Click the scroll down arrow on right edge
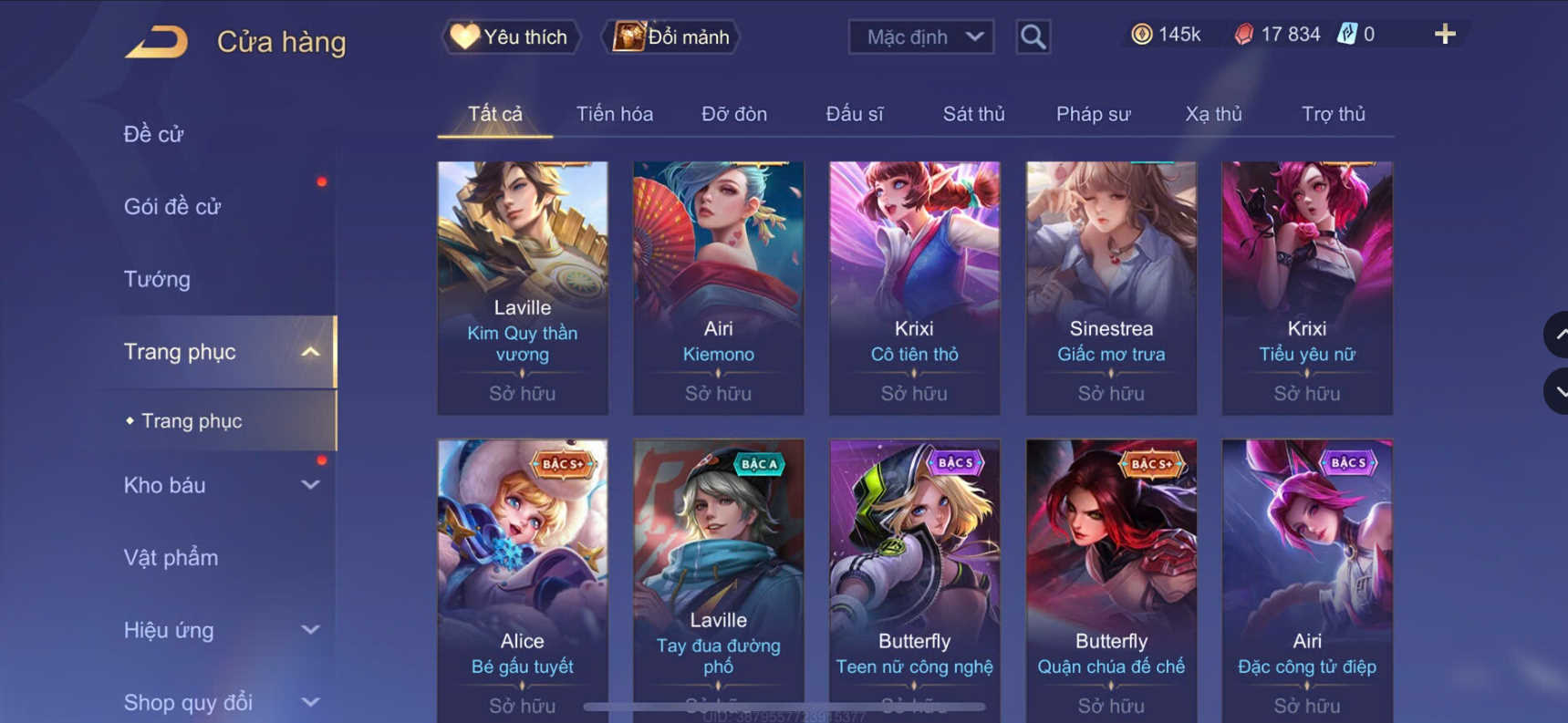This screenshot has height=723, width=1568. coord(1556,392)
